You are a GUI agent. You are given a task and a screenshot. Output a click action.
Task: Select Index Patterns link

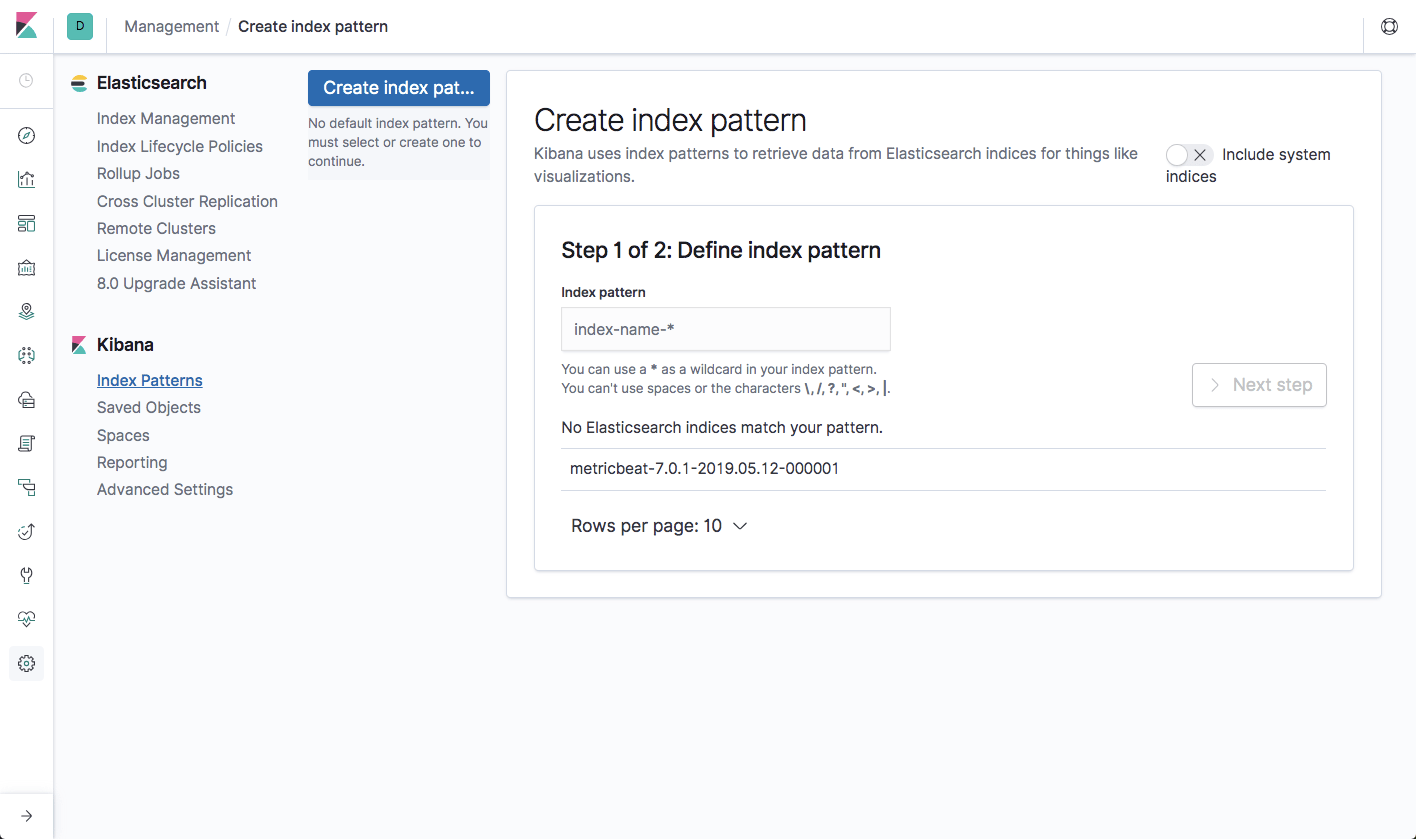150,381
